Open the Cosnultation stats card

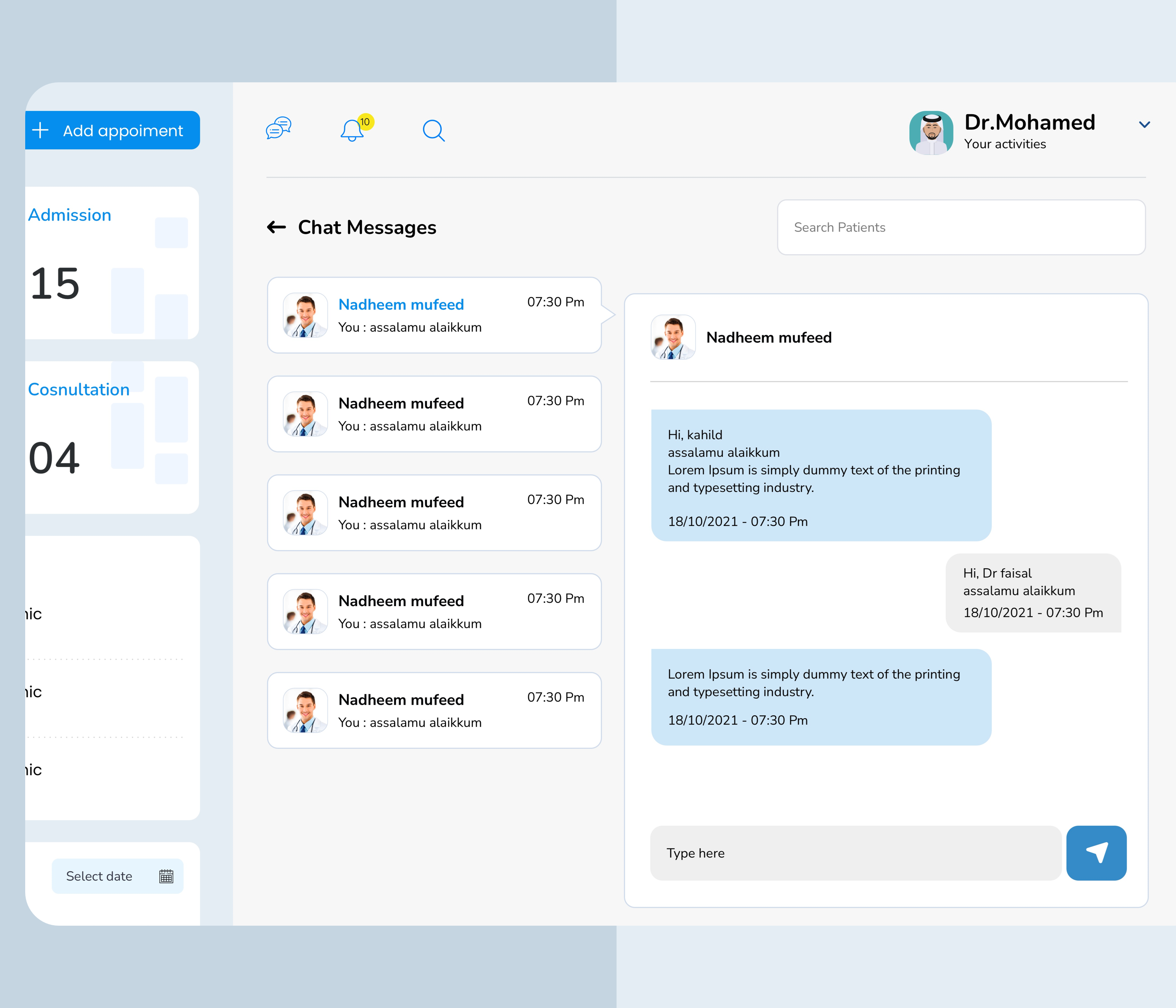click(111, 438)
